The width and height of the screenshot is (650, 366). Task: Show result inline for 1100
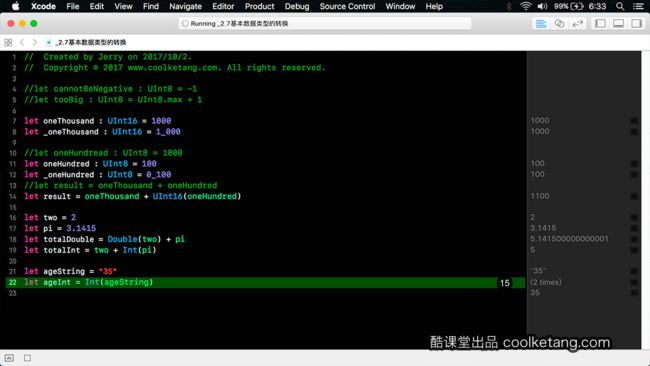[634, 196]
